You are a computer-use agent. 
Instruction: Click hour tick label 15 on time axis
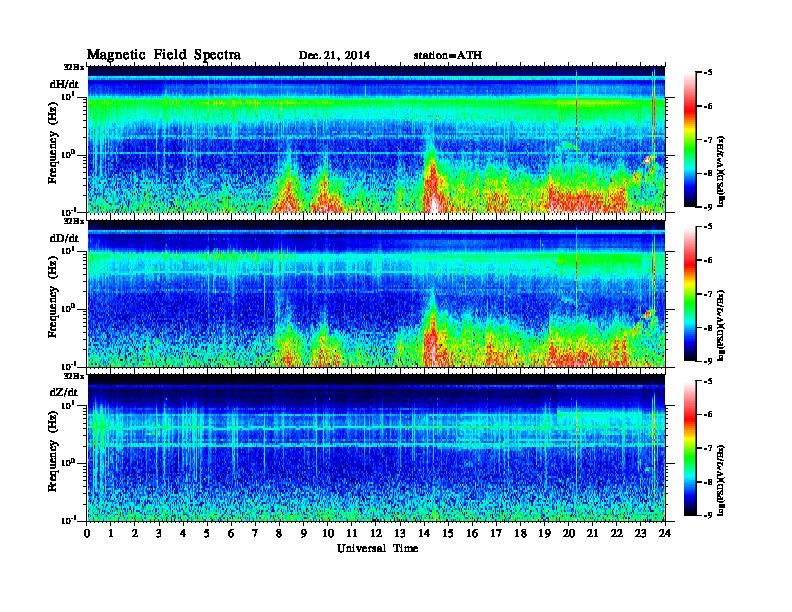448,533
